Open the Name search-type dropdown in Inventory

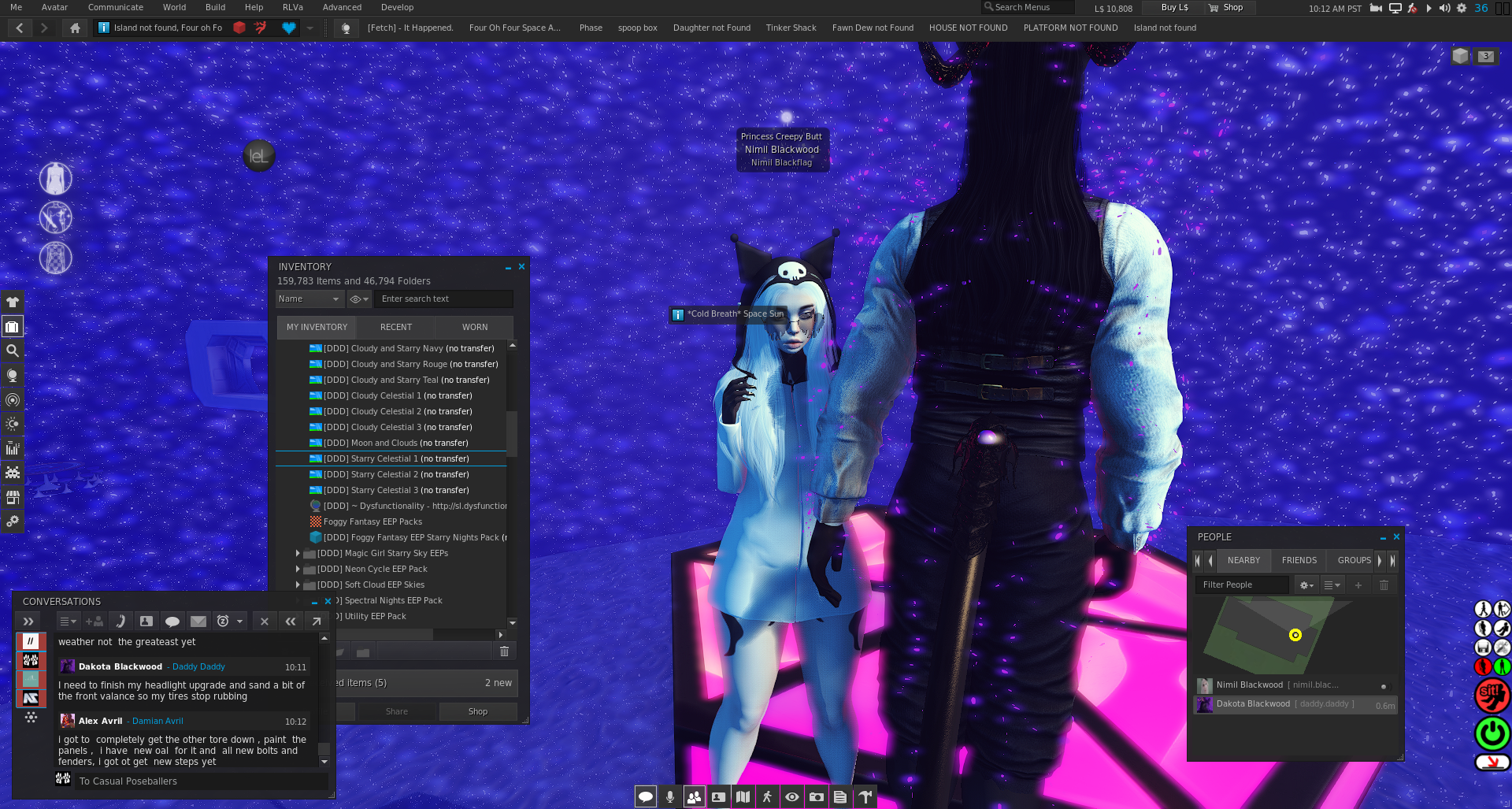click(x=309, y=299)
